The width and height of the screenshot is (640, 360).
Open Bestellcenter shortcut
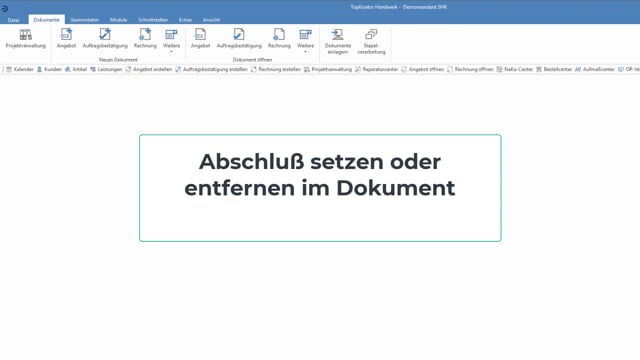(554, 69)
